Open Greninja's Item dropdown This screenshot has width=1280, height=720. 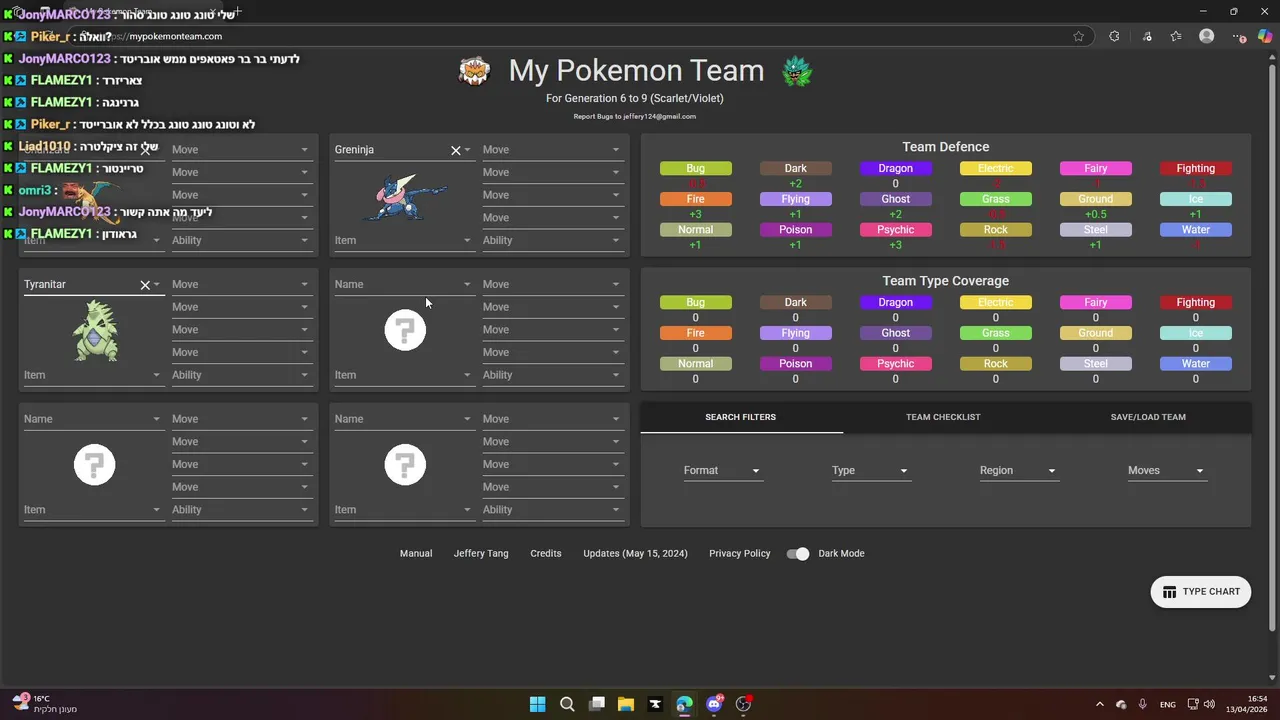point(403,240)
